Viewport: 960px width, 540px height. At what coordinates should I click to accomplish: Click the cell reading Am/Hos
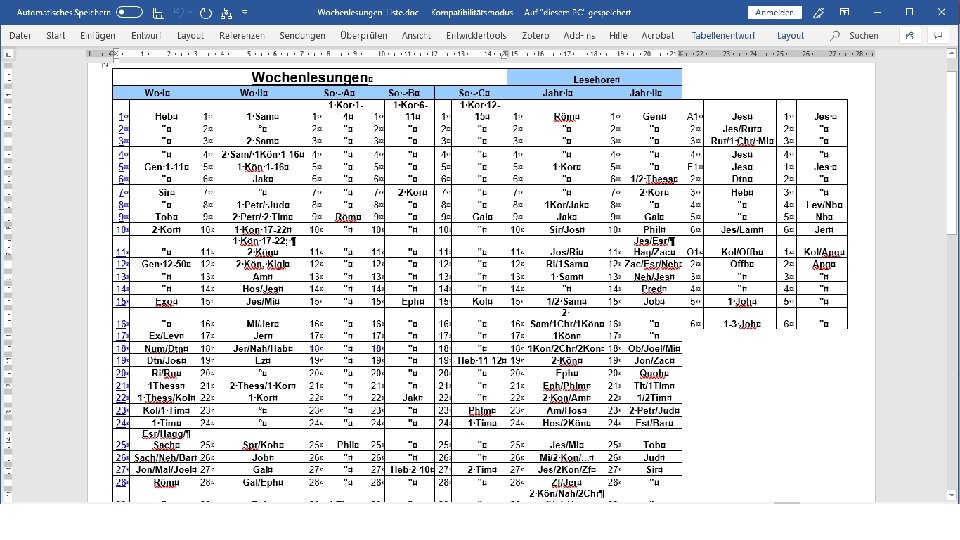click(x=567, y=411)
